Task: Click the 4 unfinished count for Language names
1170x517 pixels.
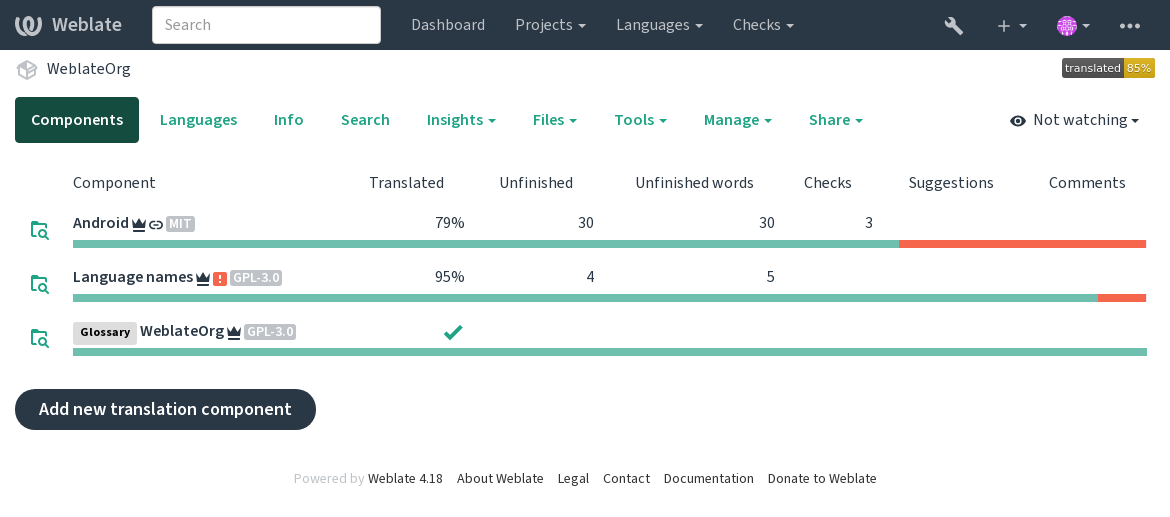Action: [590, 278]
